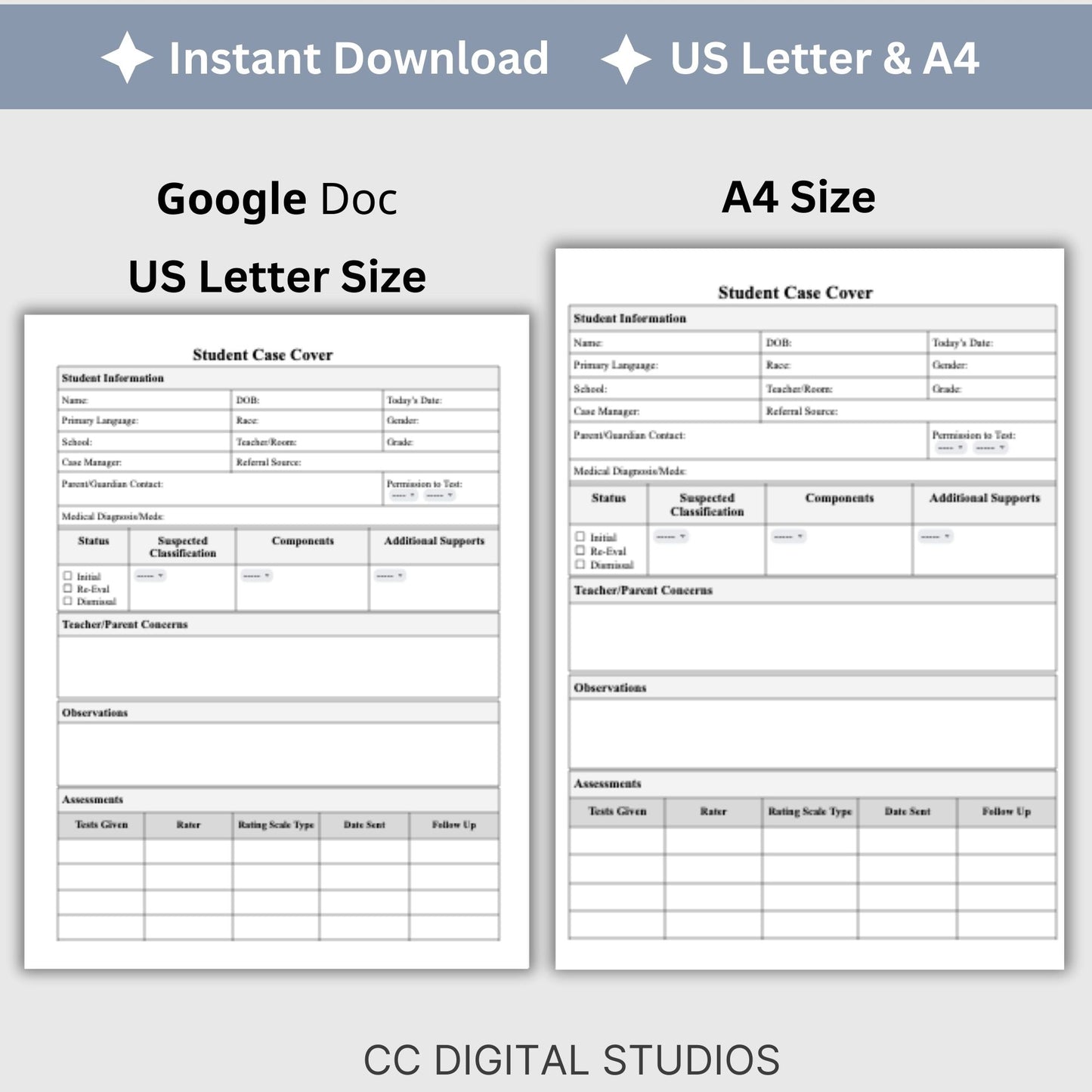
Task: Open Suspected Classification dropdown on US Letter page
Action: (150, 576)
